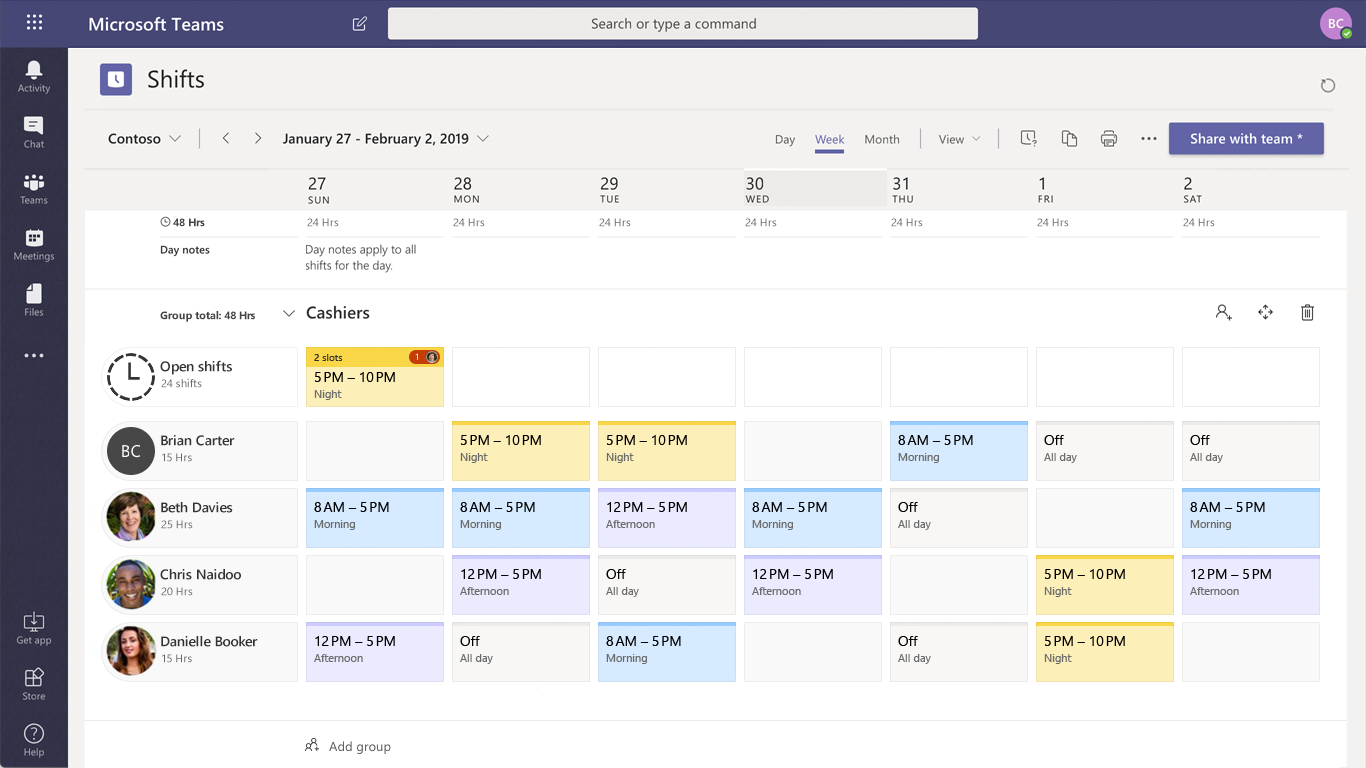
Task: Click Get app in the sidebar
Action: point(34,628)
